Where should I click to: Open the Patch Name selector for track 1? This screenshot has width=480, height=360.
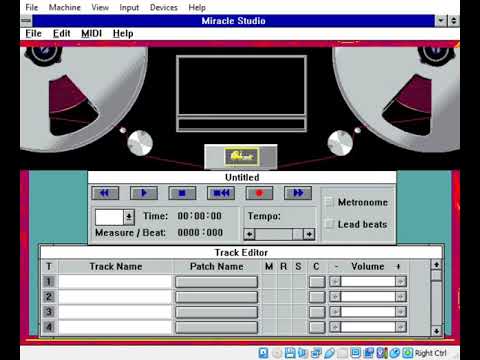tap(217, 282)
